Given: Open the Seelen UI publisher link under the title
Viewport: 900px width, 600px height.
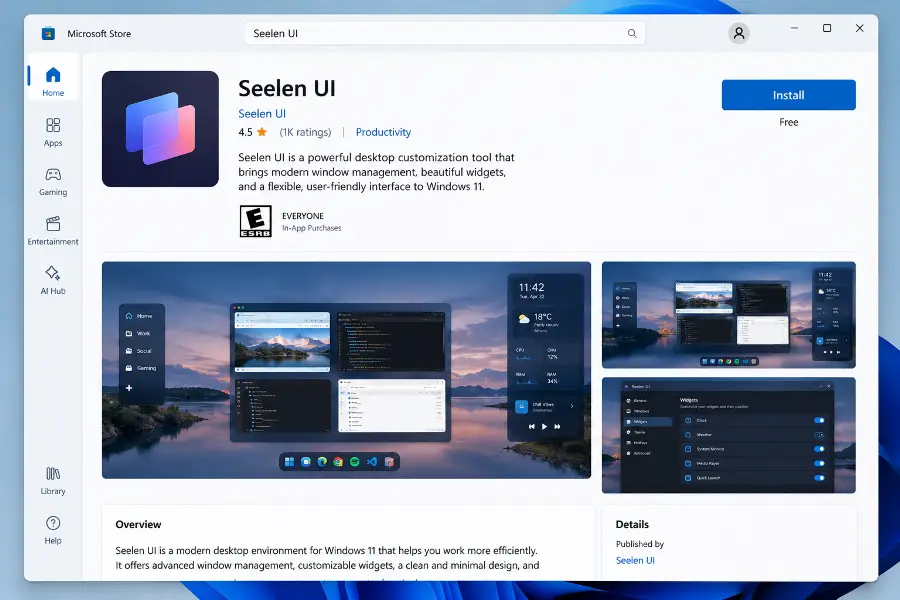Looking at the screenshot, I should [x=262, y=114].
